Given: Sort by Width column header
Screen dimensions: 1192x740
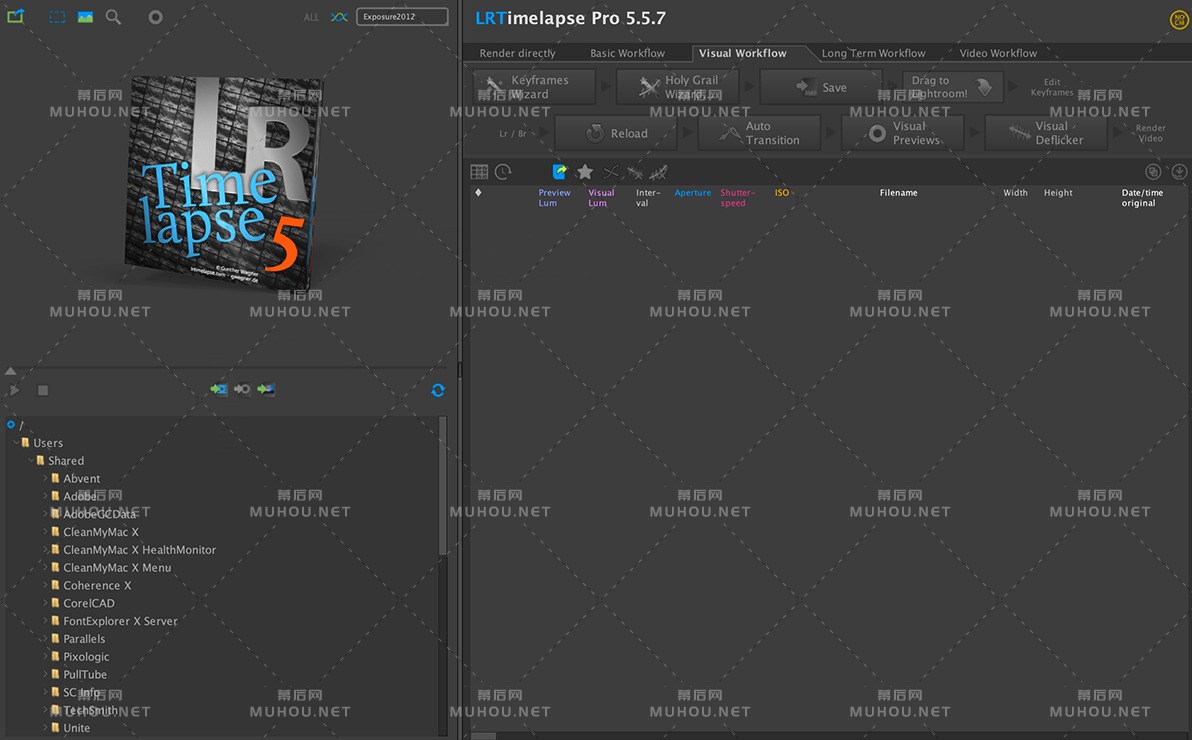Looking at the screenshot, I should [x=1015, y=192].
